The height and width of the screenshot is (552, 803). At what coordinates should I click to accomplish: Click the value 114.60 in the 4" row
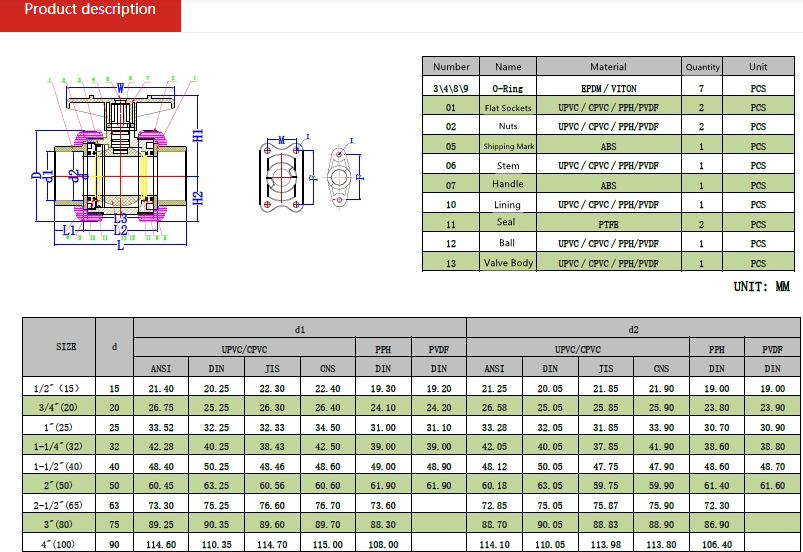point(161,544)
